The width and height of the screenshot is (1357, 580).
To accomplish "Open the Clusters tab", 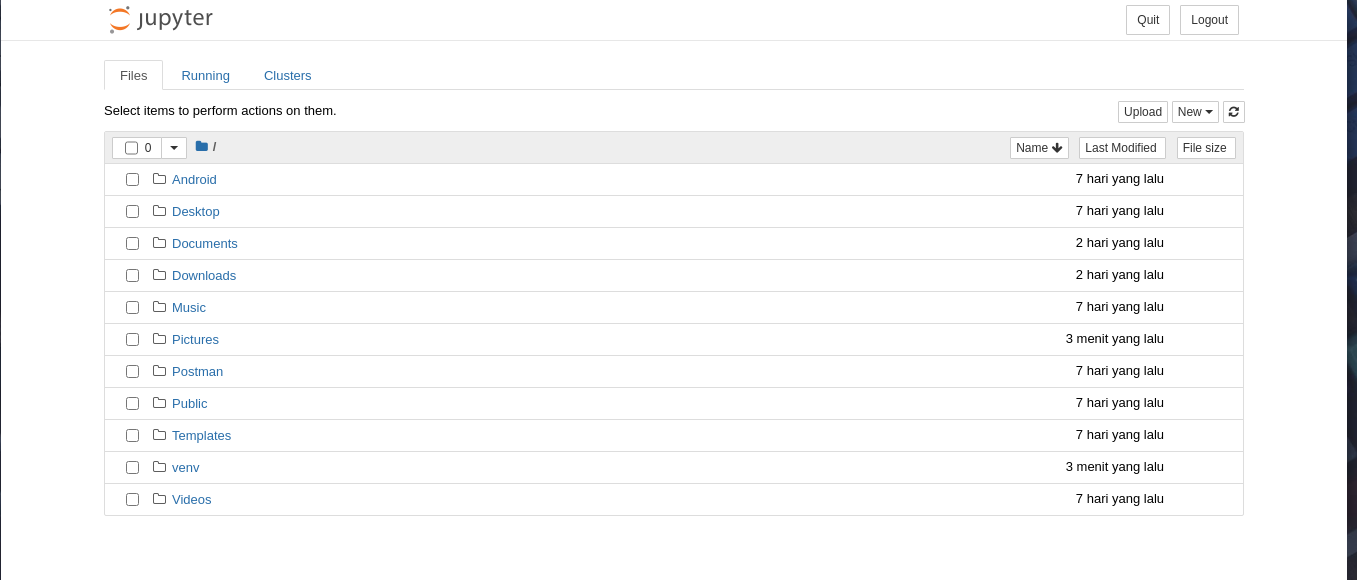I will (x=287, y=75).
